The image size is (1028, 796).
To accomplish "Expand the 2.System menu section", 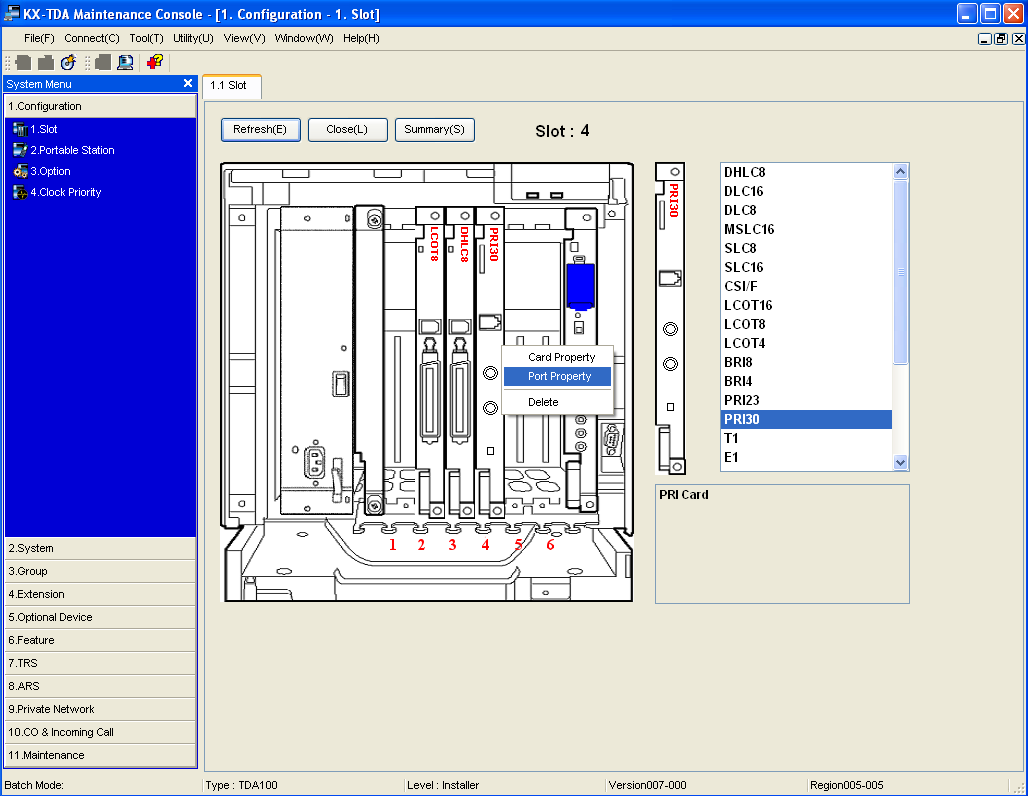I will pos(100,548).
